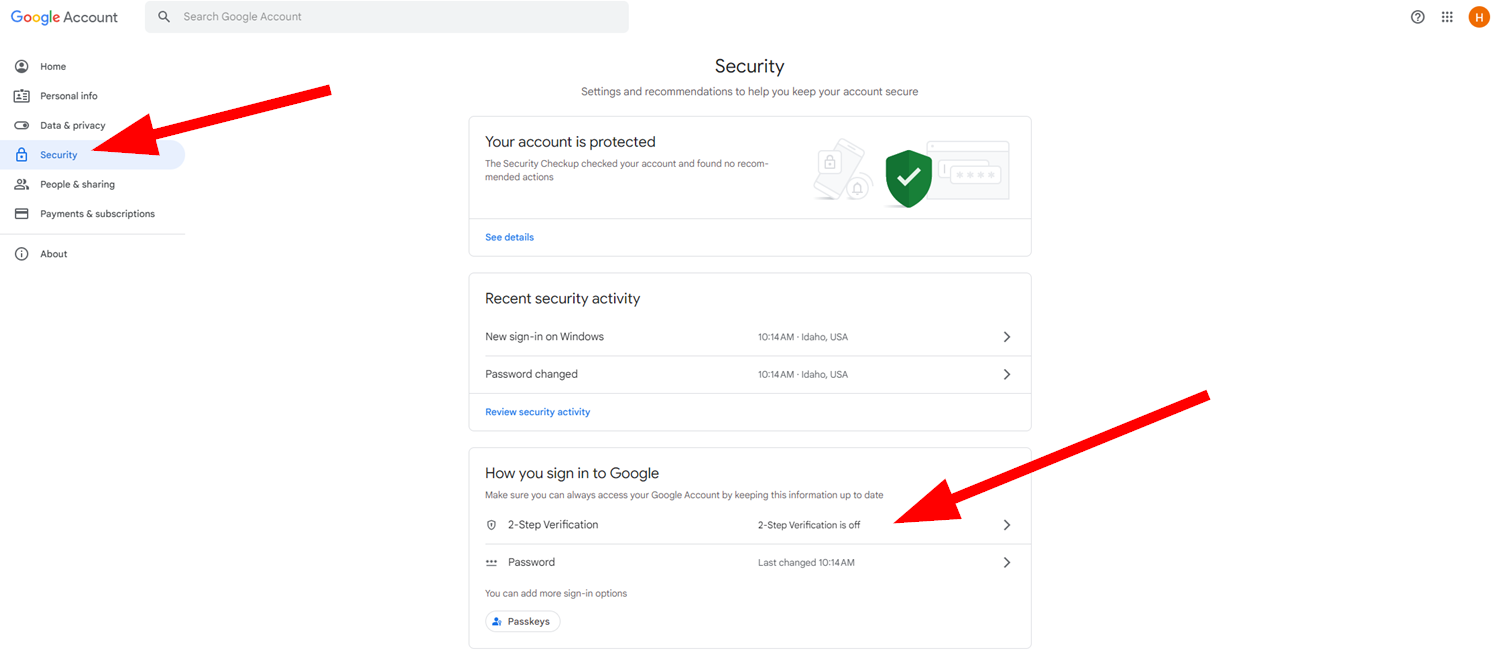Click the People & sharing icon
1500x656 pixels.
tap(21, 184)
